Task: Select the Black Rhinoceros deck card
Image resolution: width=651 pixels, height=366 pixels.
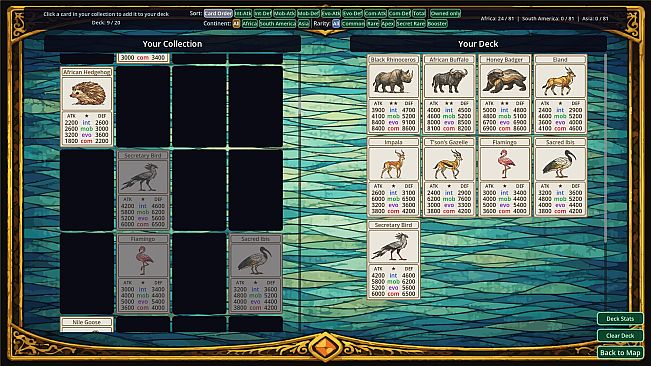Action: tap(393, 94)
